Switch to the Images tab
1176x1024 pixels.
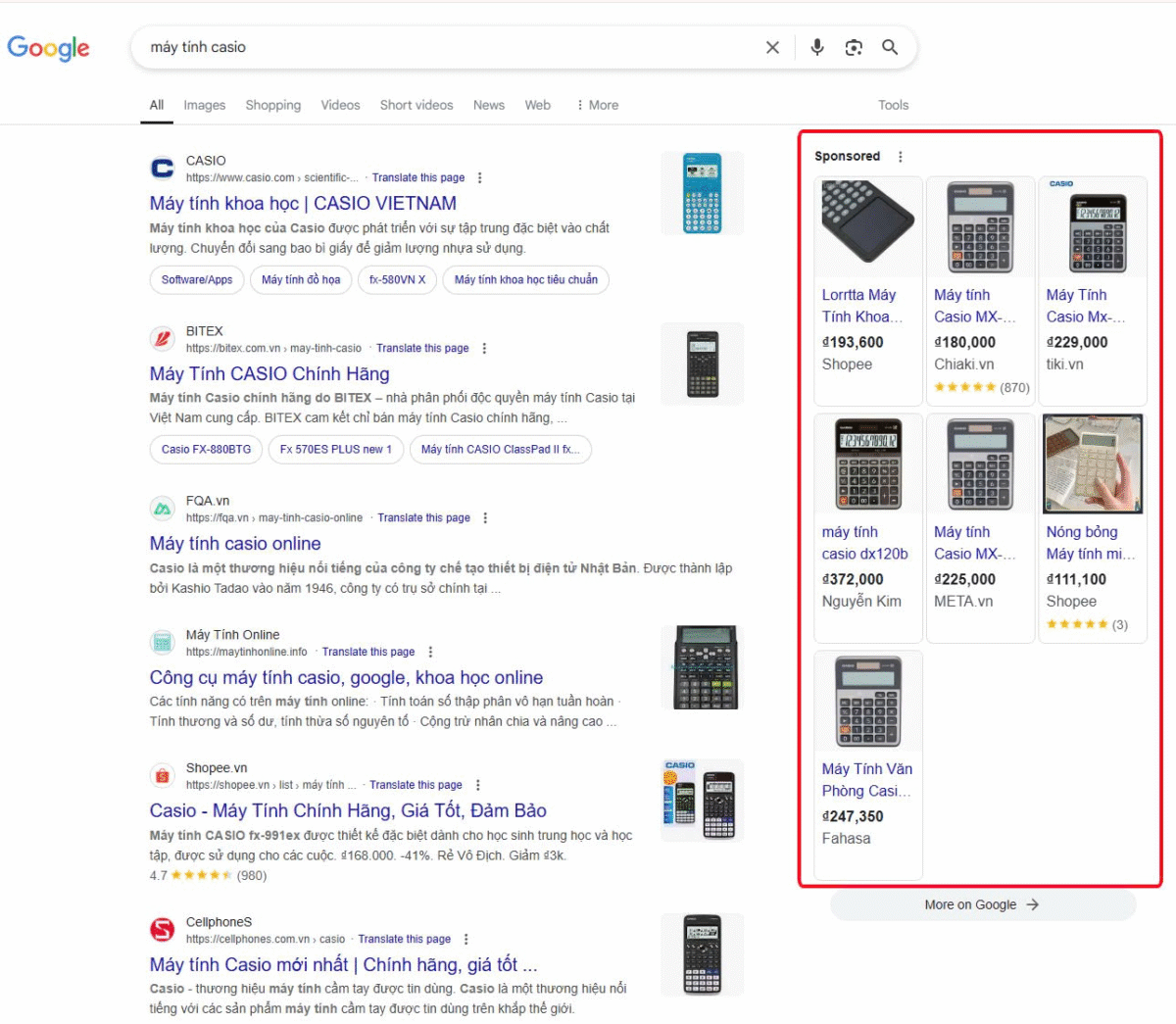(x=204, y=105)
